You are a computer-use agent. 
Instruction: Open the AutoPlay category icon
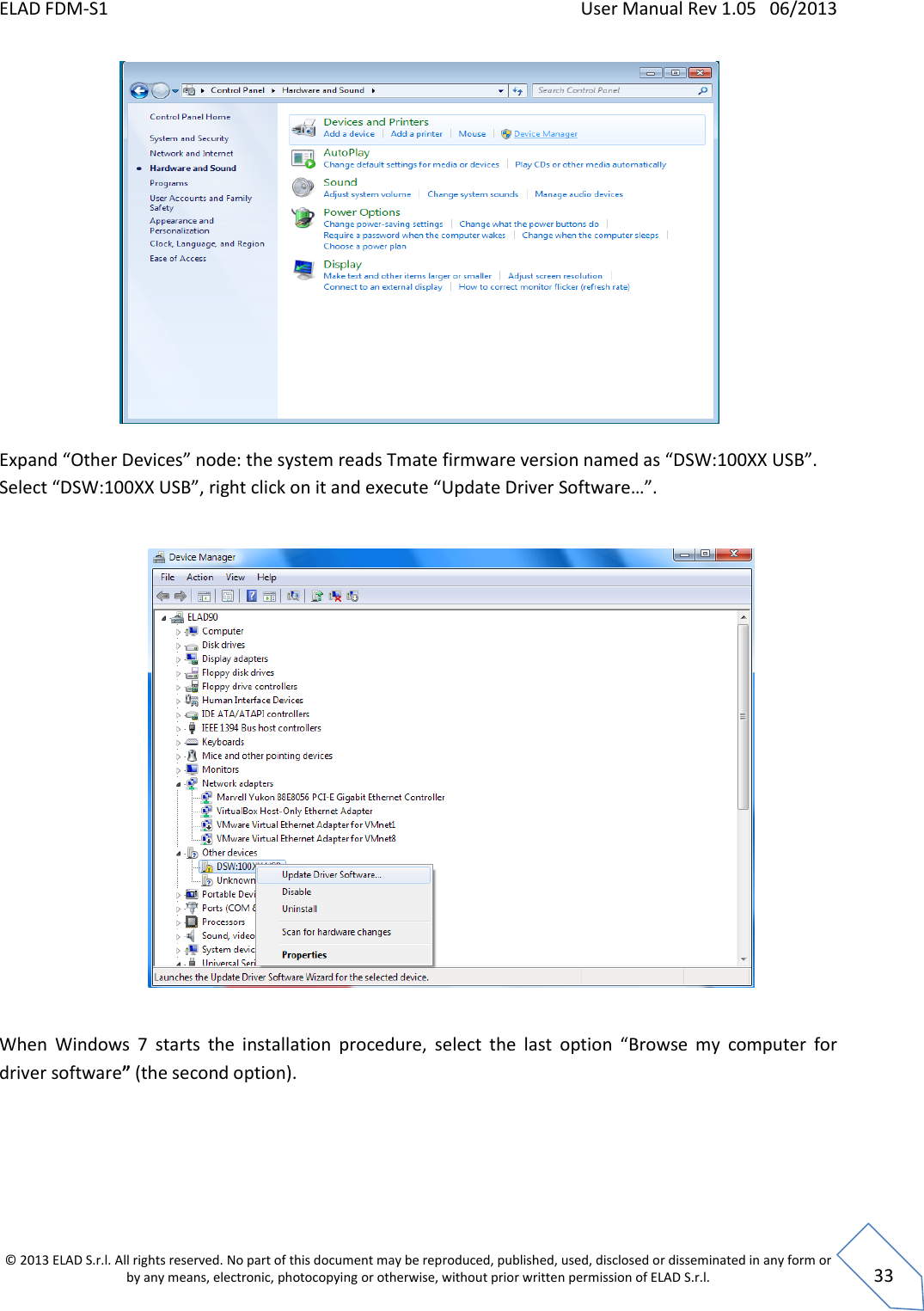pos(303,158)
